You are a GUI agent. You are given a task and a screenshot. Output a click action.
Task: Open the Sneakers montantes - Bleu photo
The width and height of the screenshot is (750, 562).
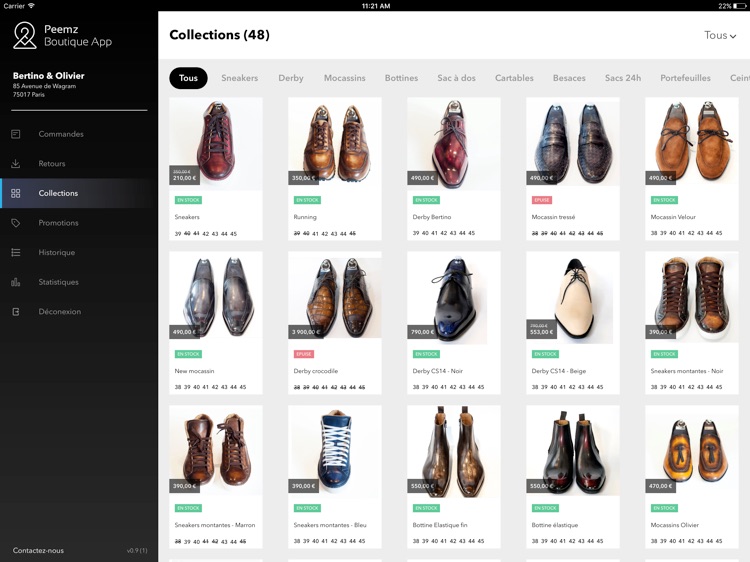point(335,452)
